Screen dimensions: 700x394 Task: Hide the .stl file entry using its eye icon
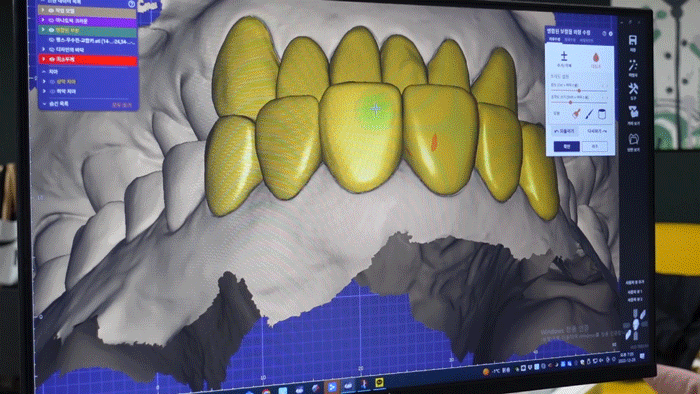click(x=51, y=40)
